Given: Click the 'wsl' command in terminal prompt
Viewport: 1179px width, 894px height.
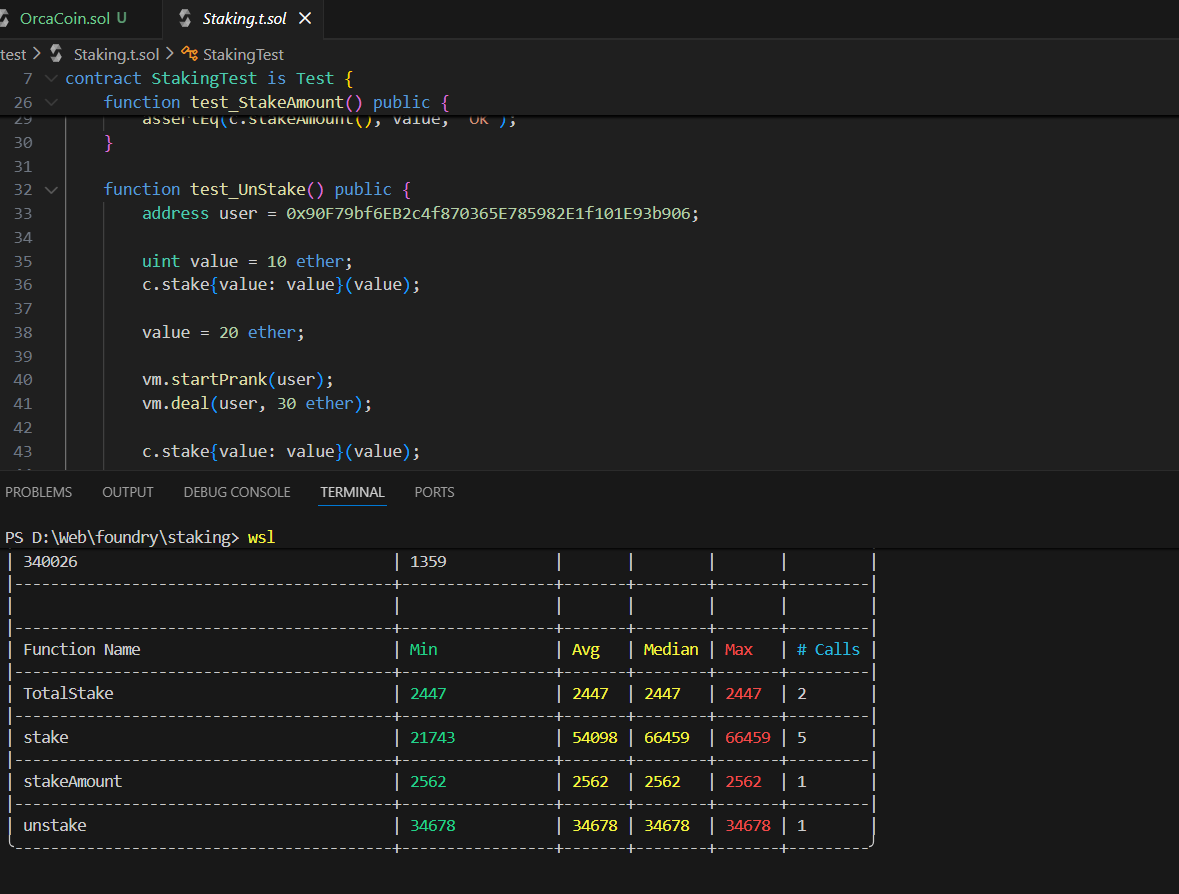Looking at the screenshot, I should click(x=262, y=537).
